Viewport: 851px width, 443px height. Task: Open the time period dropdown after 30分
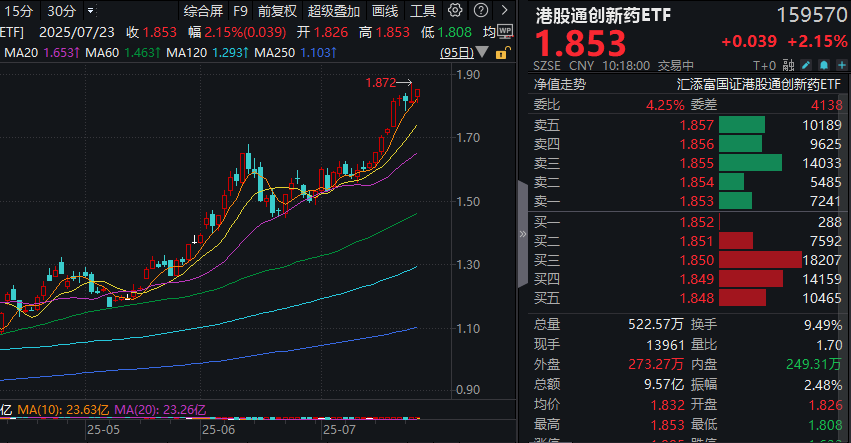pos(91,12)
